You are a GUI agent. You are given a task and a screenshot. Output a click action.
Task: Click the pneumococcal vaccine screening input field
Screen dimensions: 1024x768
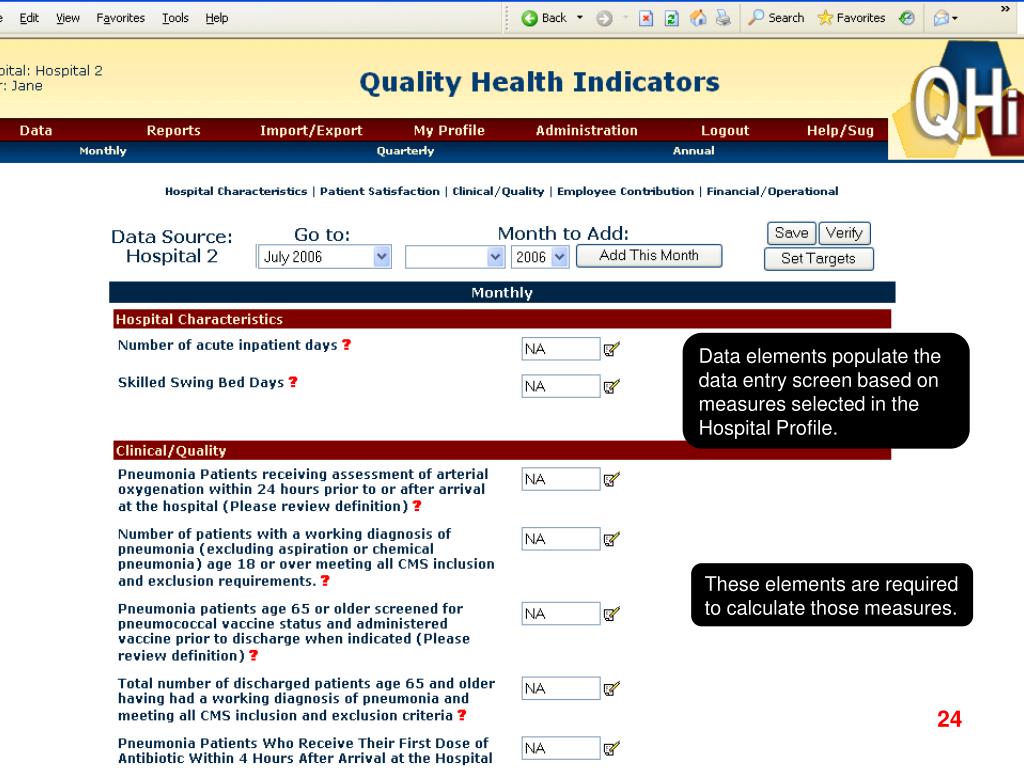pyautogui.click(x=560, y=613)
